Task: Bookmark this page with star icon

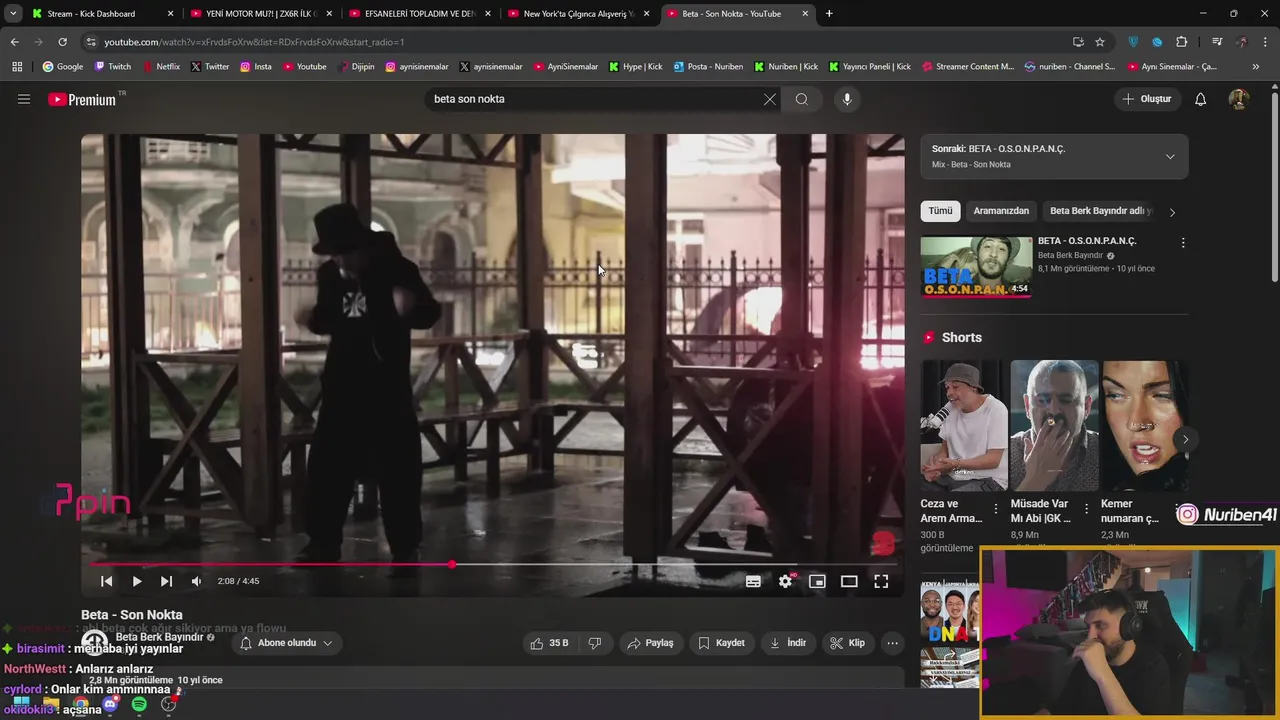Action: click(x=1100, y=42)
